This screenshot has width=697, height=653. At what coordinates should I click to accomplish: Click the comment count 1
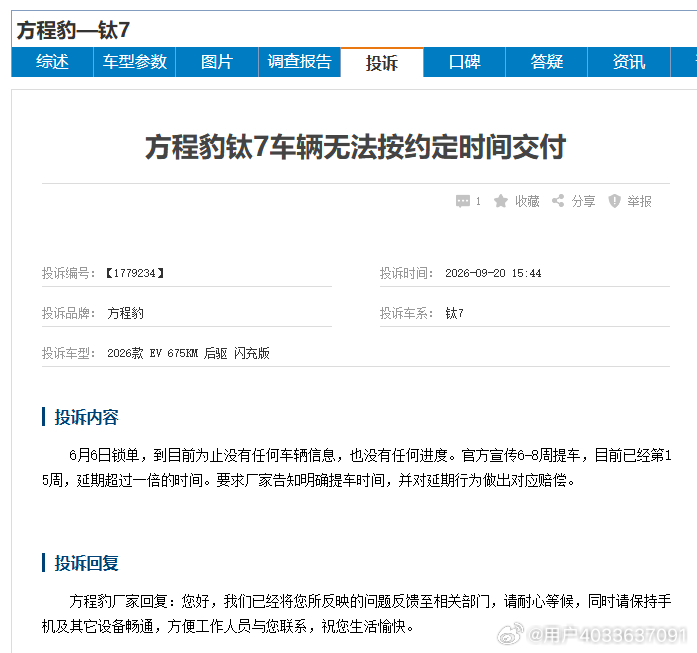pyautogui.click(x=478, y=201)
